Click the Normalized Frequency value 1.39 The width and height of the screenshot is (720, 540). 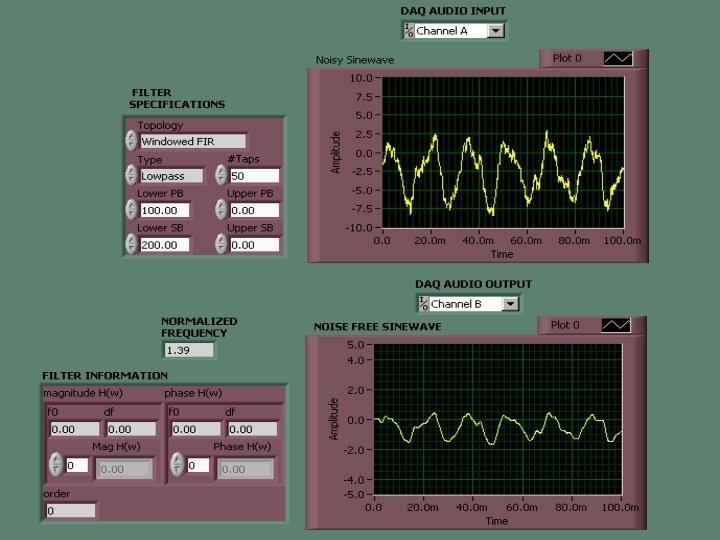click(x=189, y=350)
